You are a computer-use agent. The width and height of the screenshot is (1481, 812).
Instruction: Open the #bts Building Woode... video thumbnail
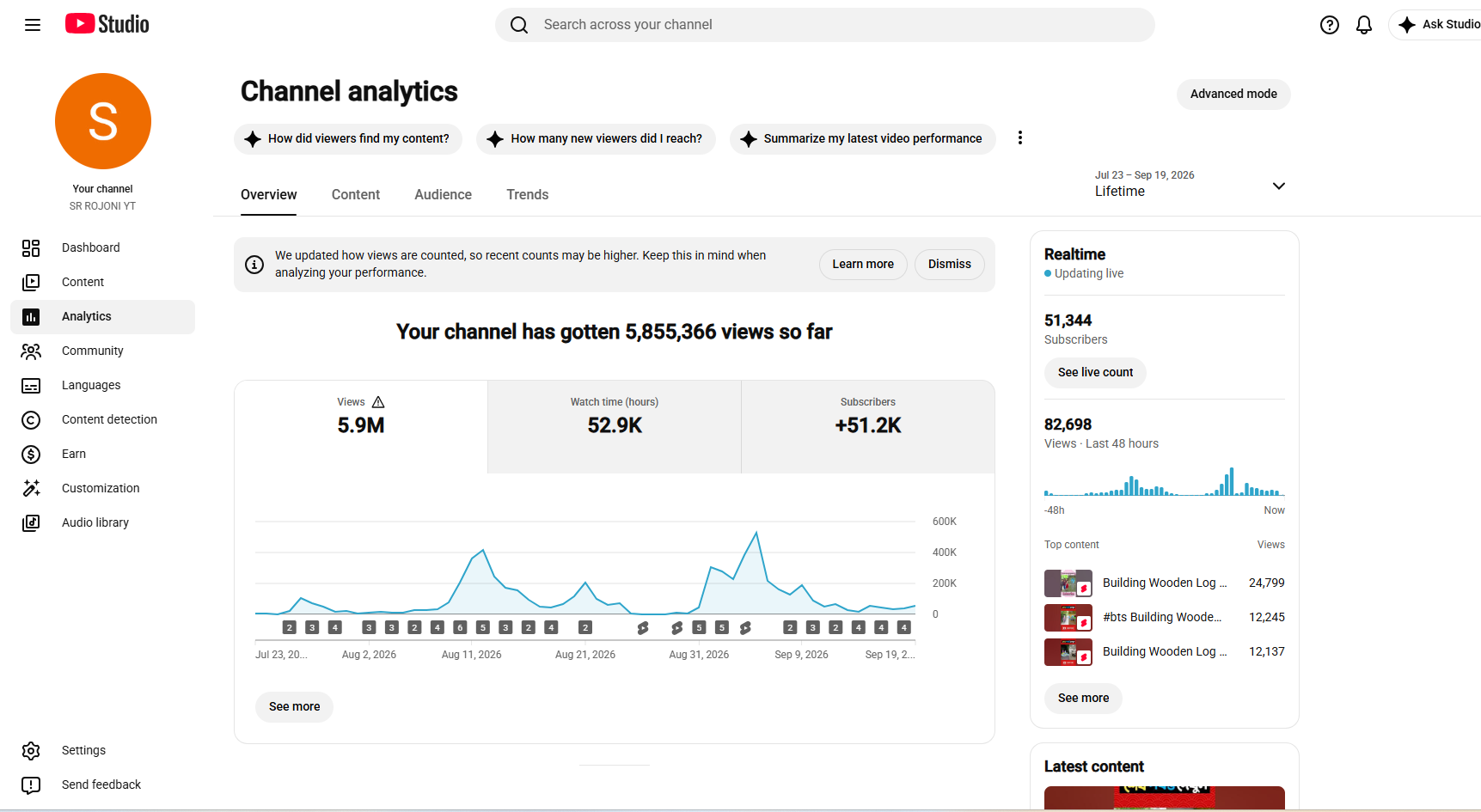1068,618
